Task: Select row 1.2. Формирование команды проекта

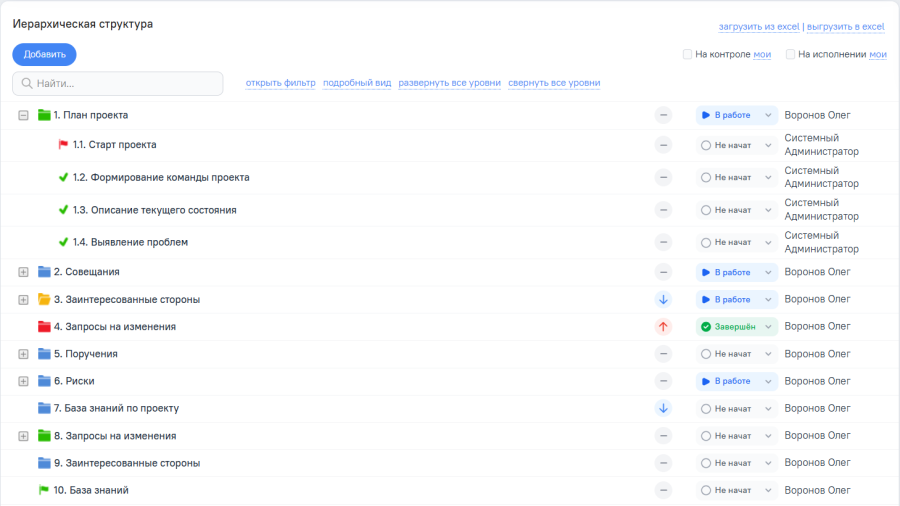Action: [450, 178]
